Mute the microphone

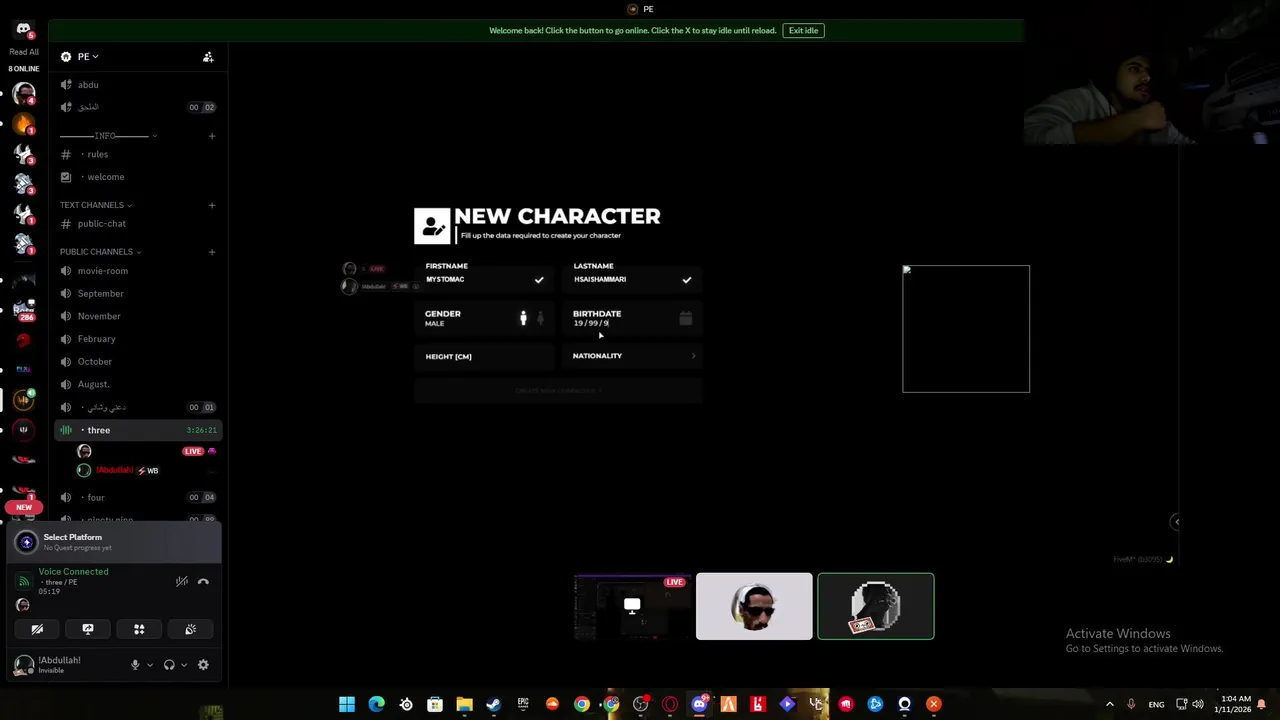135,665
